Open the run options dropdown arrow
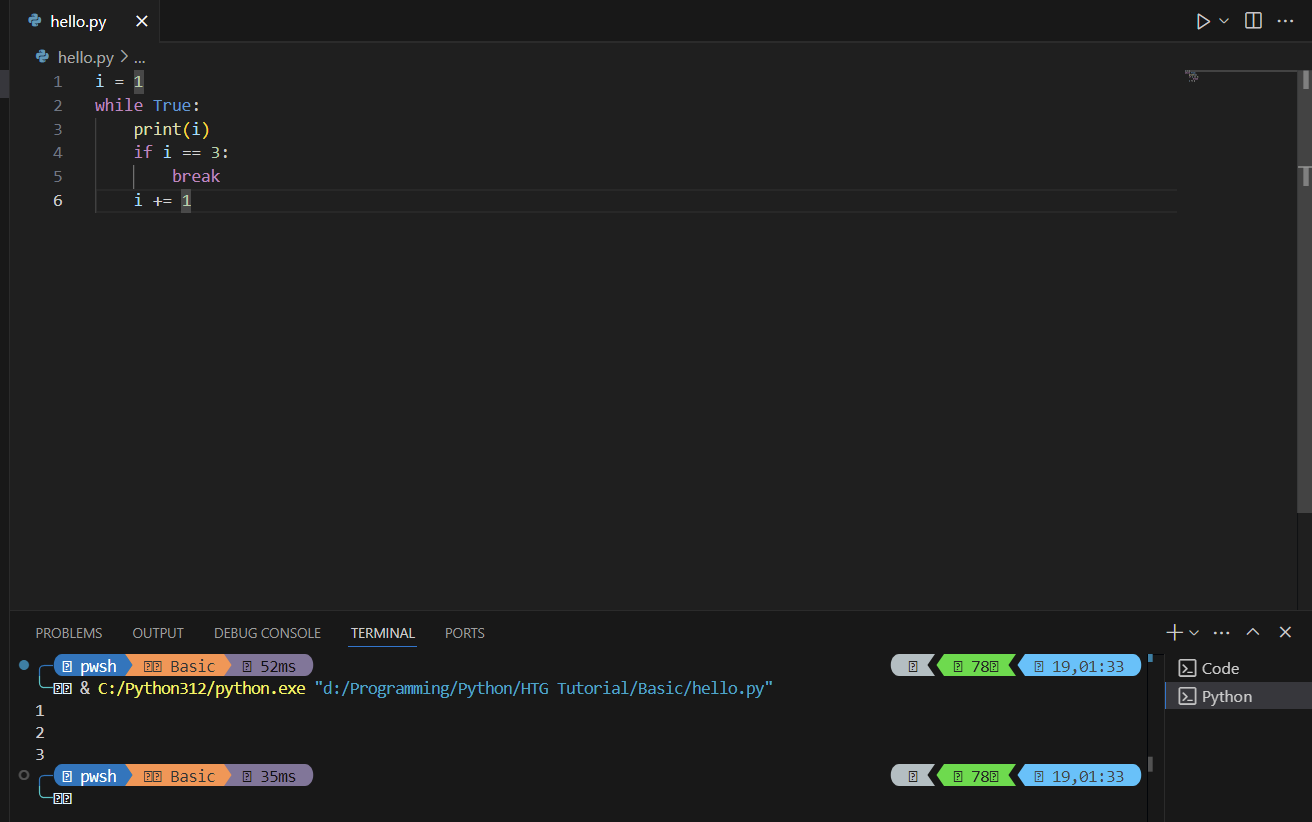Viewport: 1312px width, 822px height. click(1224, 21)
